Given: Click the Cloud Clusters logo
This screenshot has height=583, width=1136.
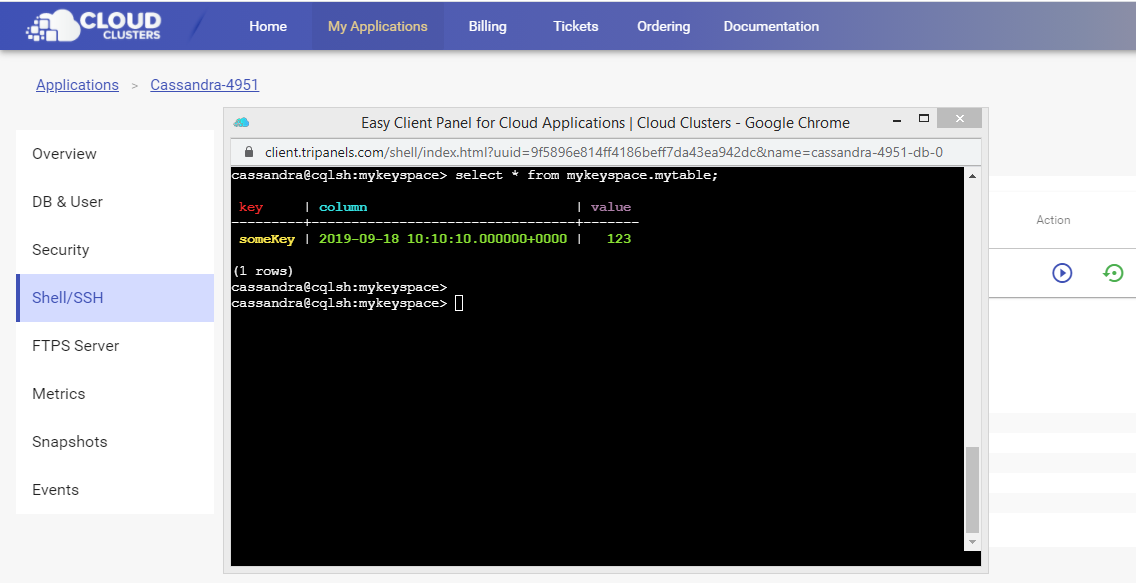Looking at the screenshot, I should [93, 25].
